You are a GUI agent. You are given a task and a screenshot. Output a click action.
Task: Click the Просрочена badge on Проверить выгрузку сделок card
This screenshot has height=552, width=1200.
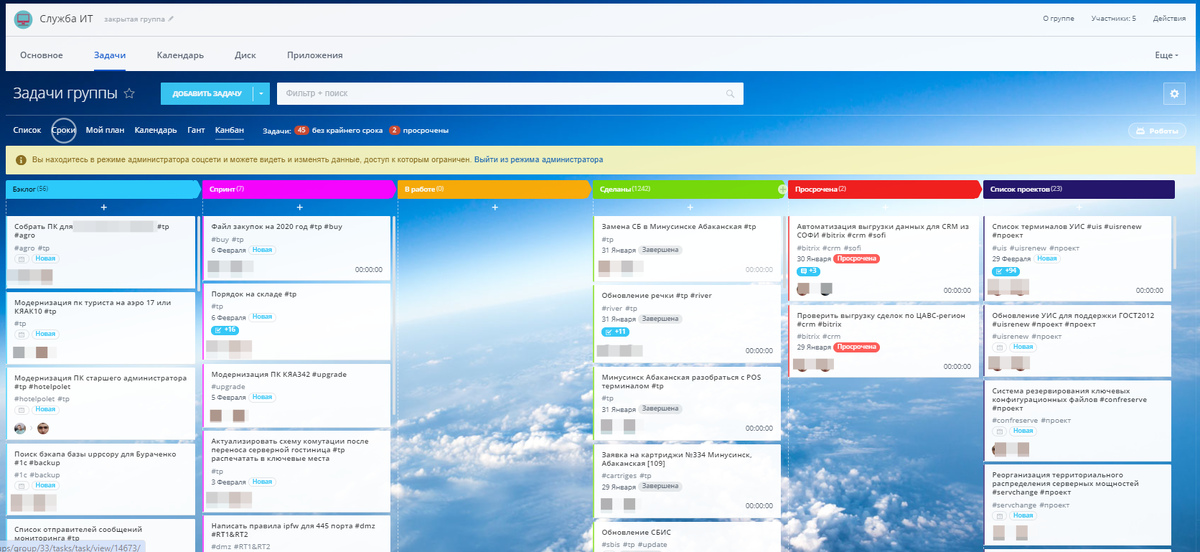click(x=857, y=346)
